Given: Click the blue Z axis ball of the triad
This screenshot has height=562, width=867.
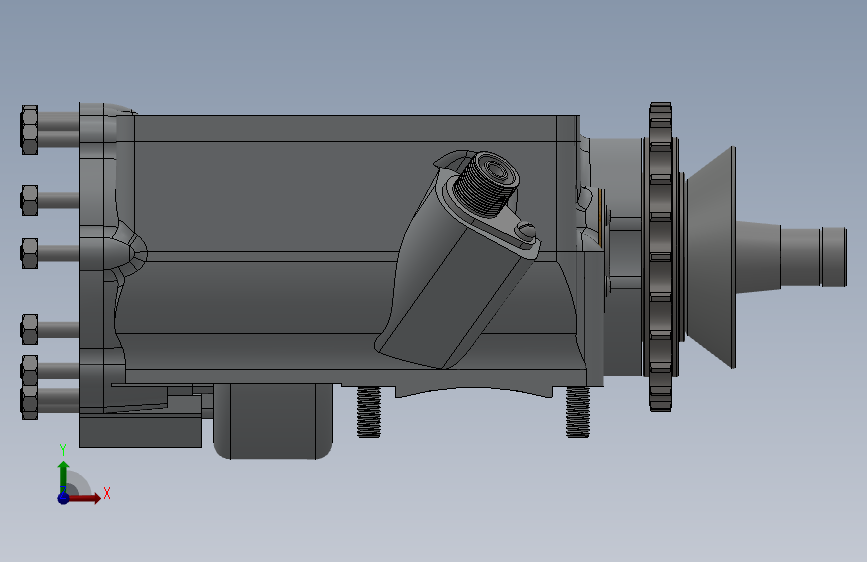Looking at the screenshot, I should tap(63, 498).
